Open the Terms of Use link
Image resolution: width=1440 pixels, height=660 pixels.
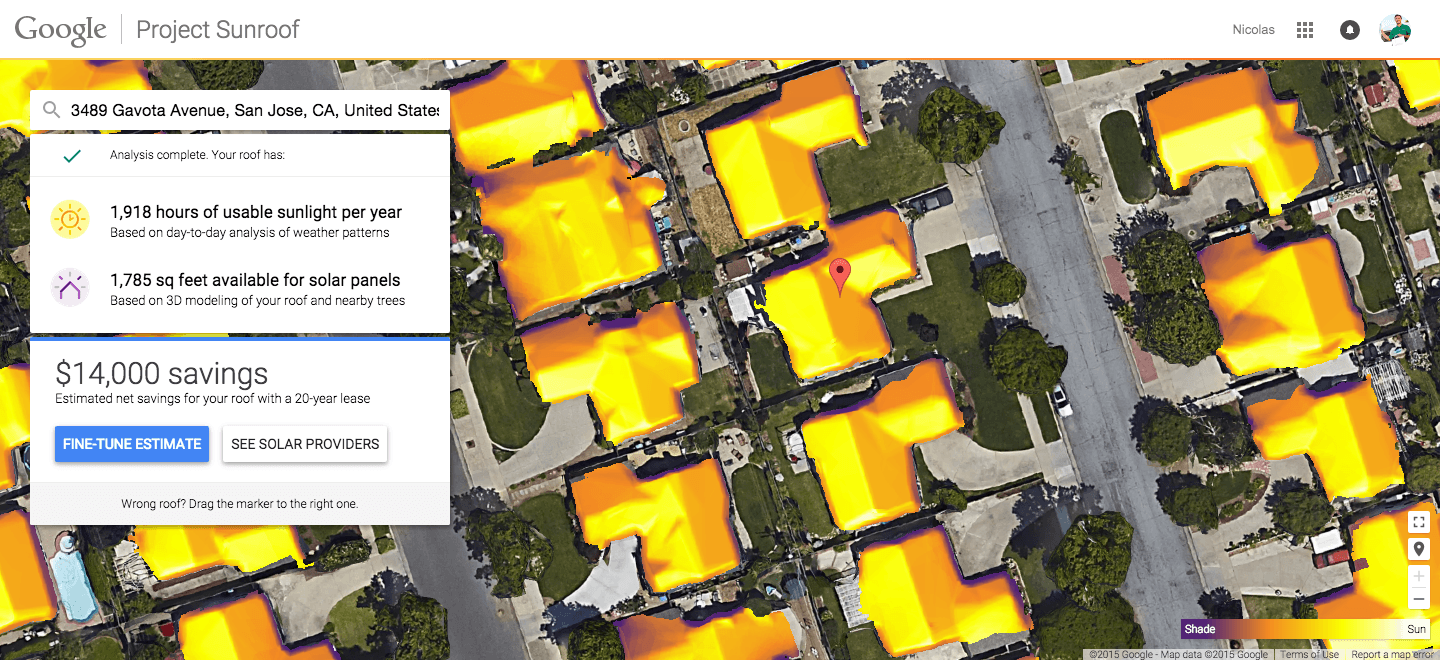click(1309, 655)
